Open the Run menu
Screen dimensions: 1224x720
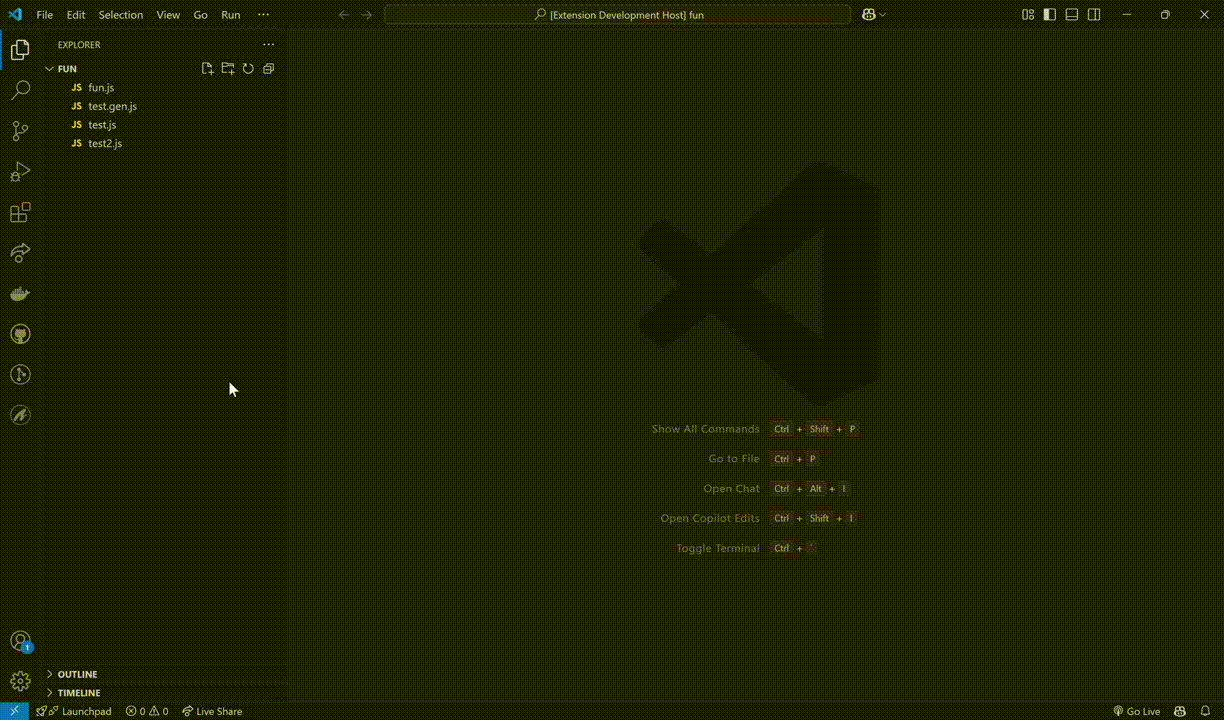point(231,15)
